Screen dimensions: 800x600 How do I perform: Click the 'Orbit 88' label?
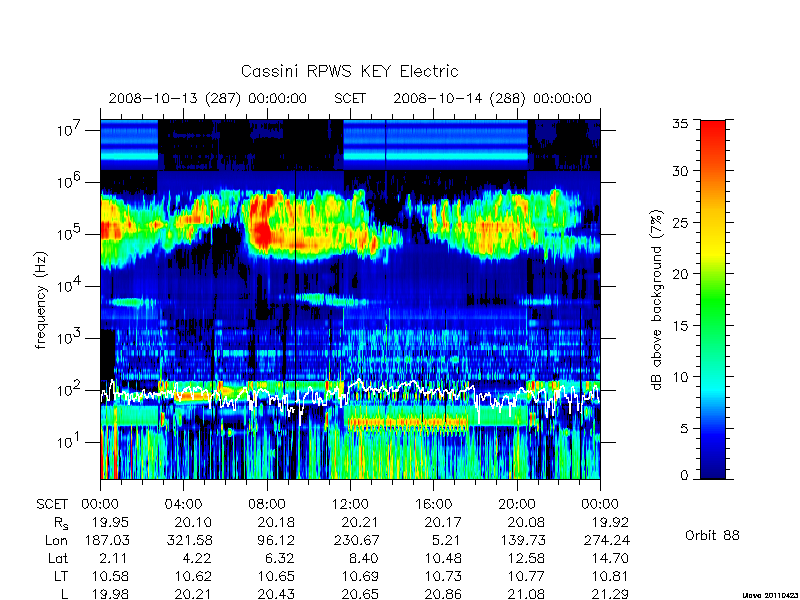pos(712,535)
